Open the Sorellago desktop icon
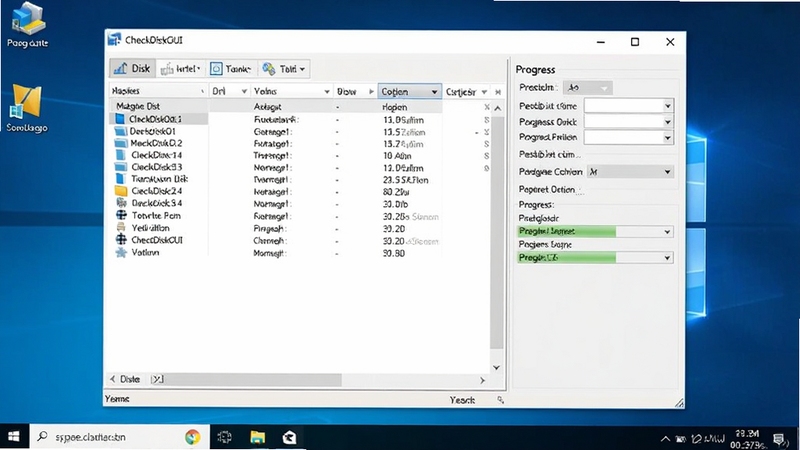This screenshot has height=450, width=800. click(x=27, y=108)
